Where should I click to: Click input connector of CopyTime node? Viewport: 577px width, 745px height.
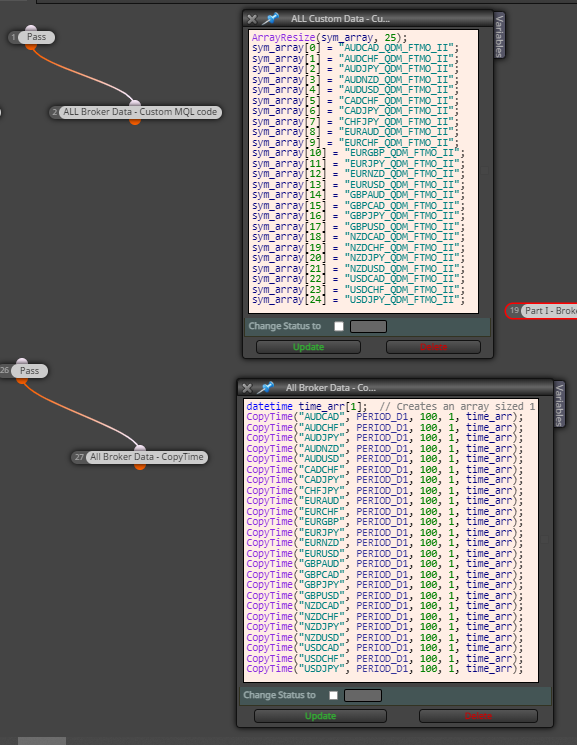(140, 449)
